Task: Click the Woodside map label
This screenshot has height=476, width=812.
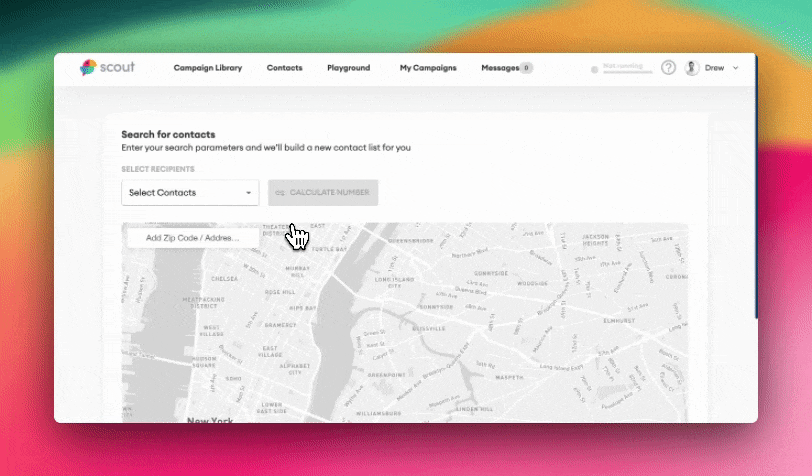Action: coord(532,283)
